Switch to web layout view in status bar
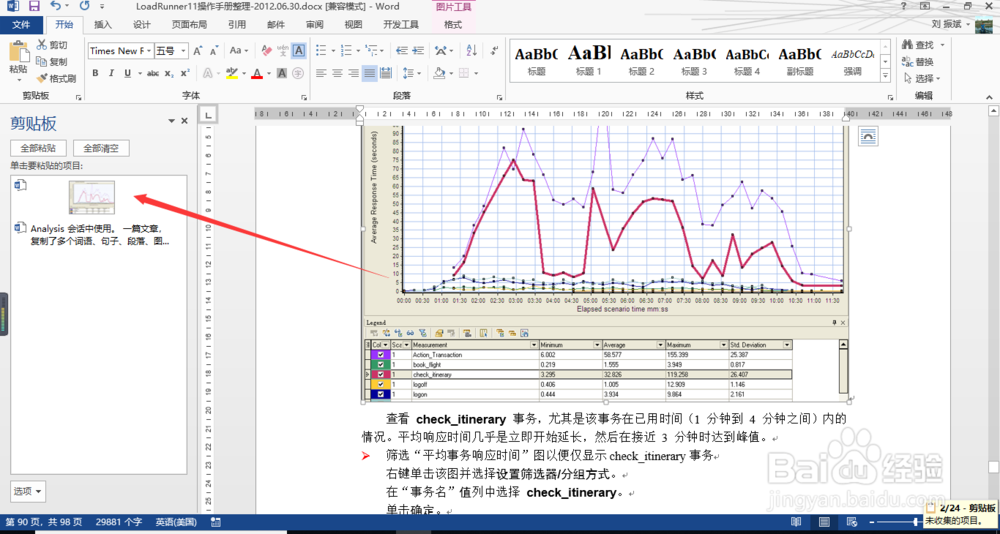Screen dimensions: 1000x534 (853, 522)
